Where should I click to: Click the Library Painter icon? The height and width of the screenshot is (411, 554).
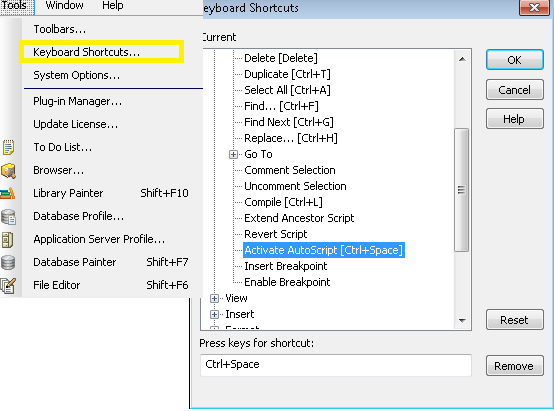(x=8, y=193)
